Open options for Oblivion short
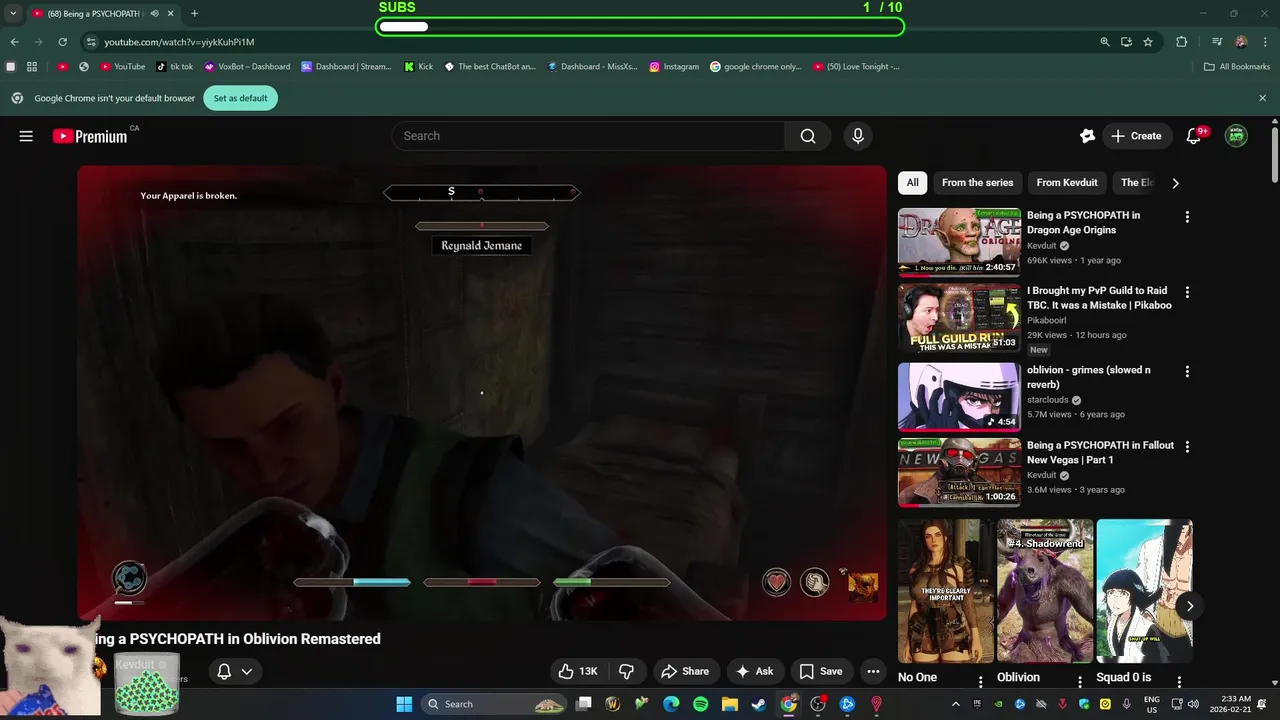 tap(1080, 681)
